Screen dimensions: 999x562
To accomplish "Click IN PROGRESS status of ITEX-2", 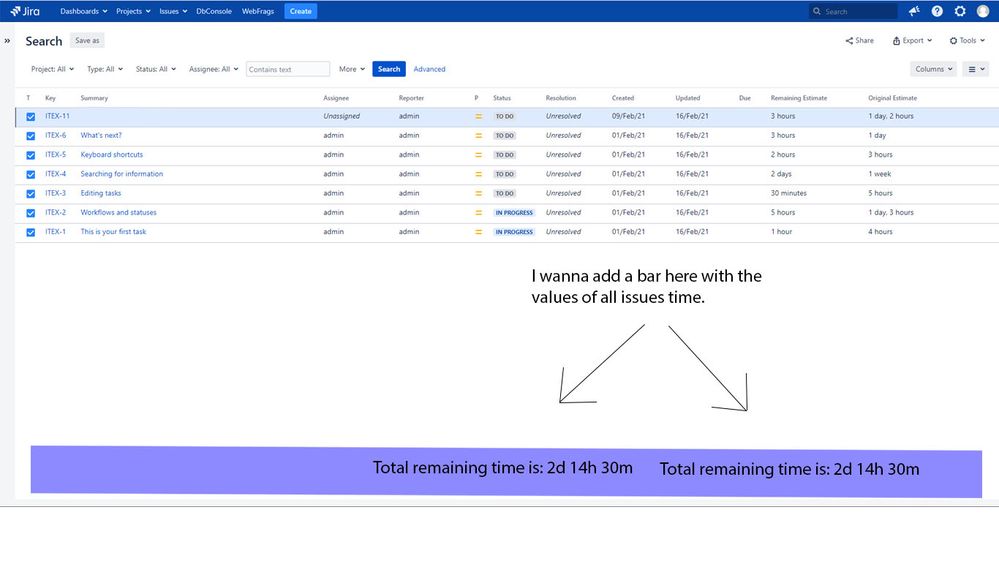I will pyautogui.click(x=514, y=213).
